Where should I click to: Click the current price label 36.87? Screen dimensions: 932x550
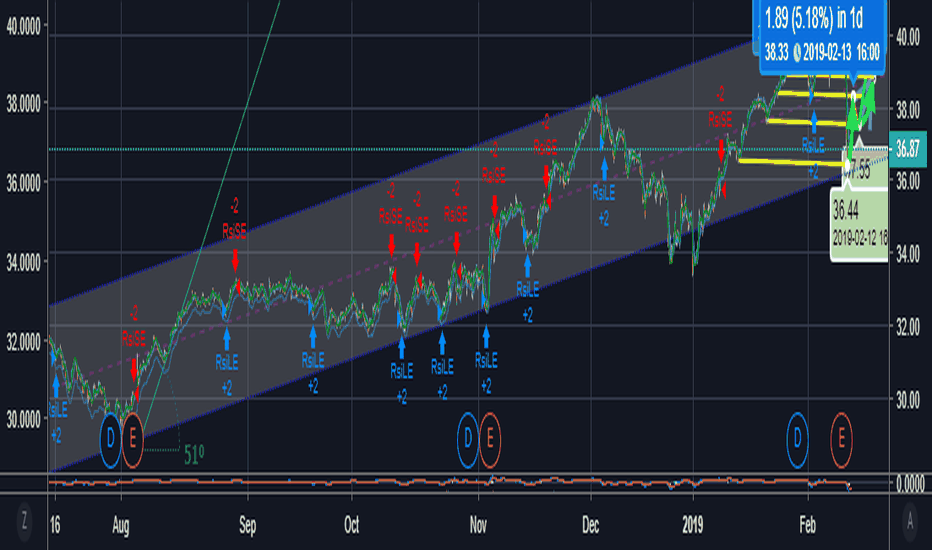[x=908, y=149]
